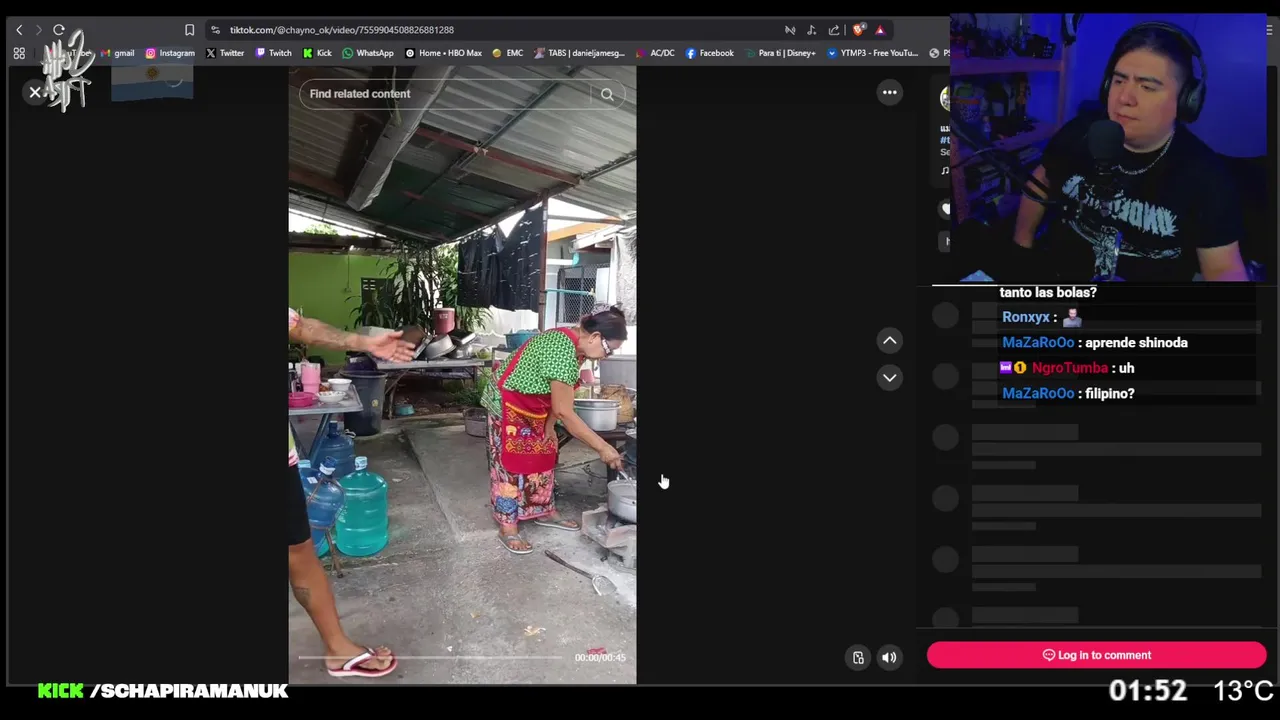
Task: Click the NgroTumba username in chat
Action: [1070, 368]
